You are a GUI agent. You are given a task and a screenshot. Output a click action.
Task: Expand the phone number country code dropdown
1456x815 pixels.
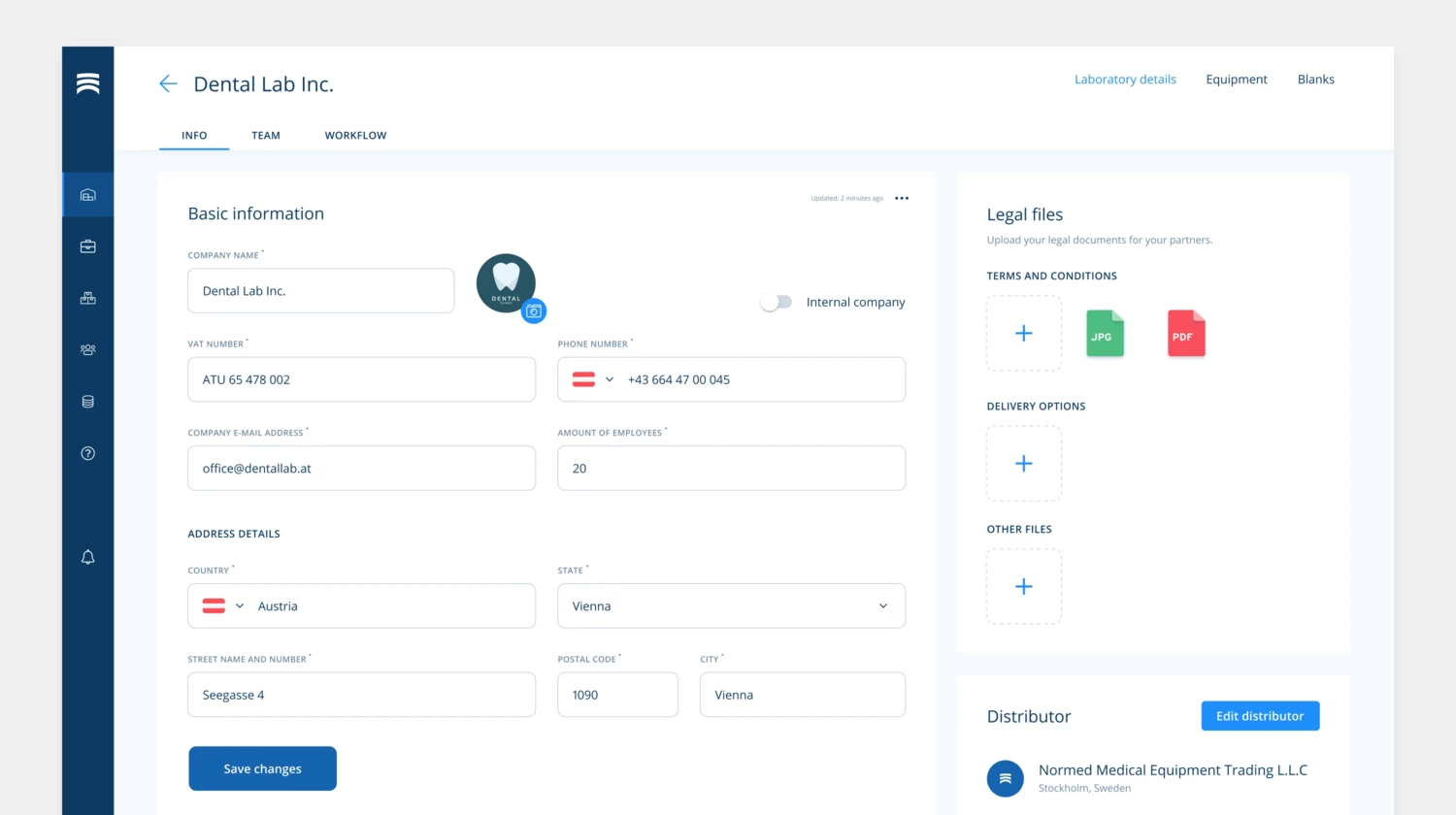tap(594, 379)
